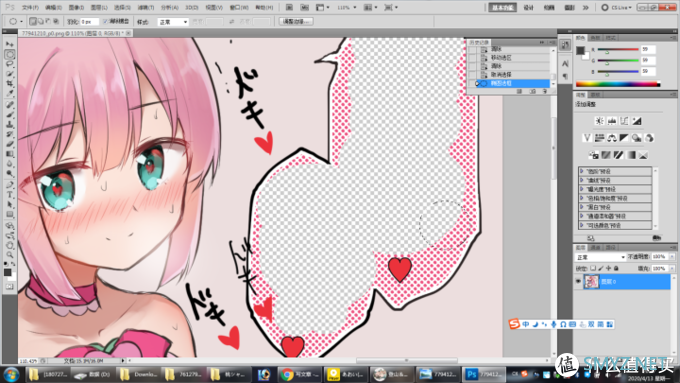Launch Bridge from the application bar
The height and width of the screenshot is (383, 680).
289,7
